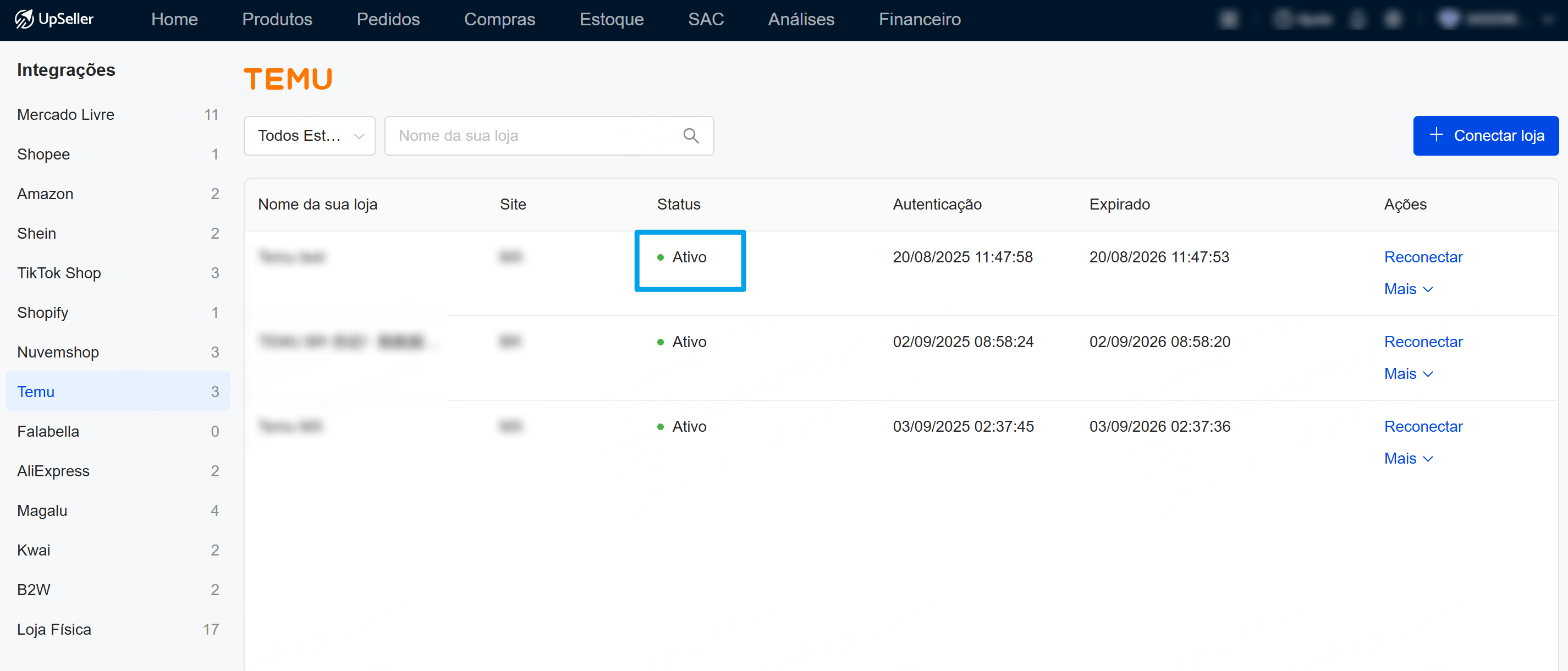Select TikTok Shop integration
Screen dimensions: 1568x671
tap(118, 273)
